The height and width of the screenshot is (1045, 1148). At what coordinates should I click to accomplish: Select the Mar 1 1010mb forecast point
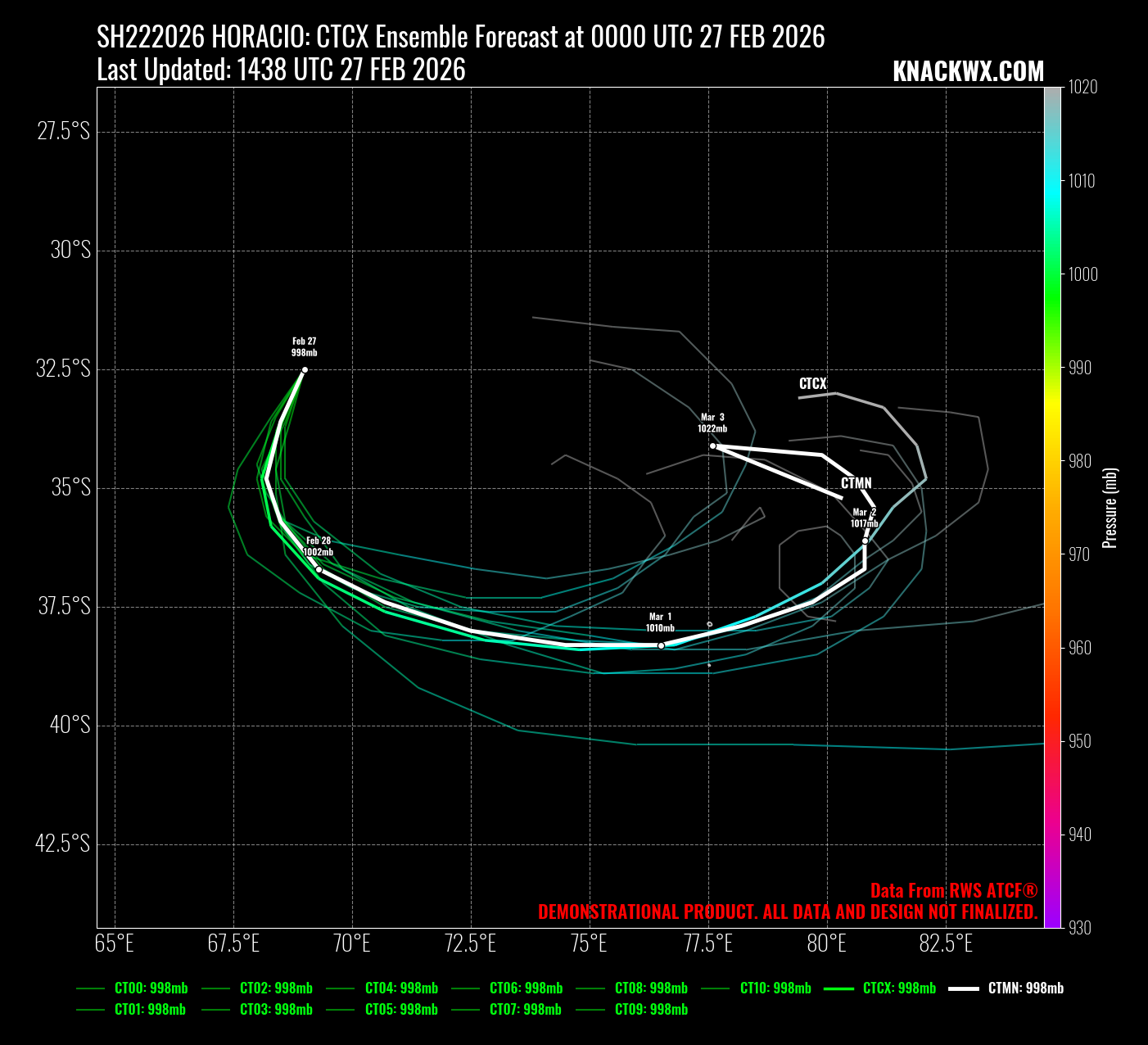(661, 645)
